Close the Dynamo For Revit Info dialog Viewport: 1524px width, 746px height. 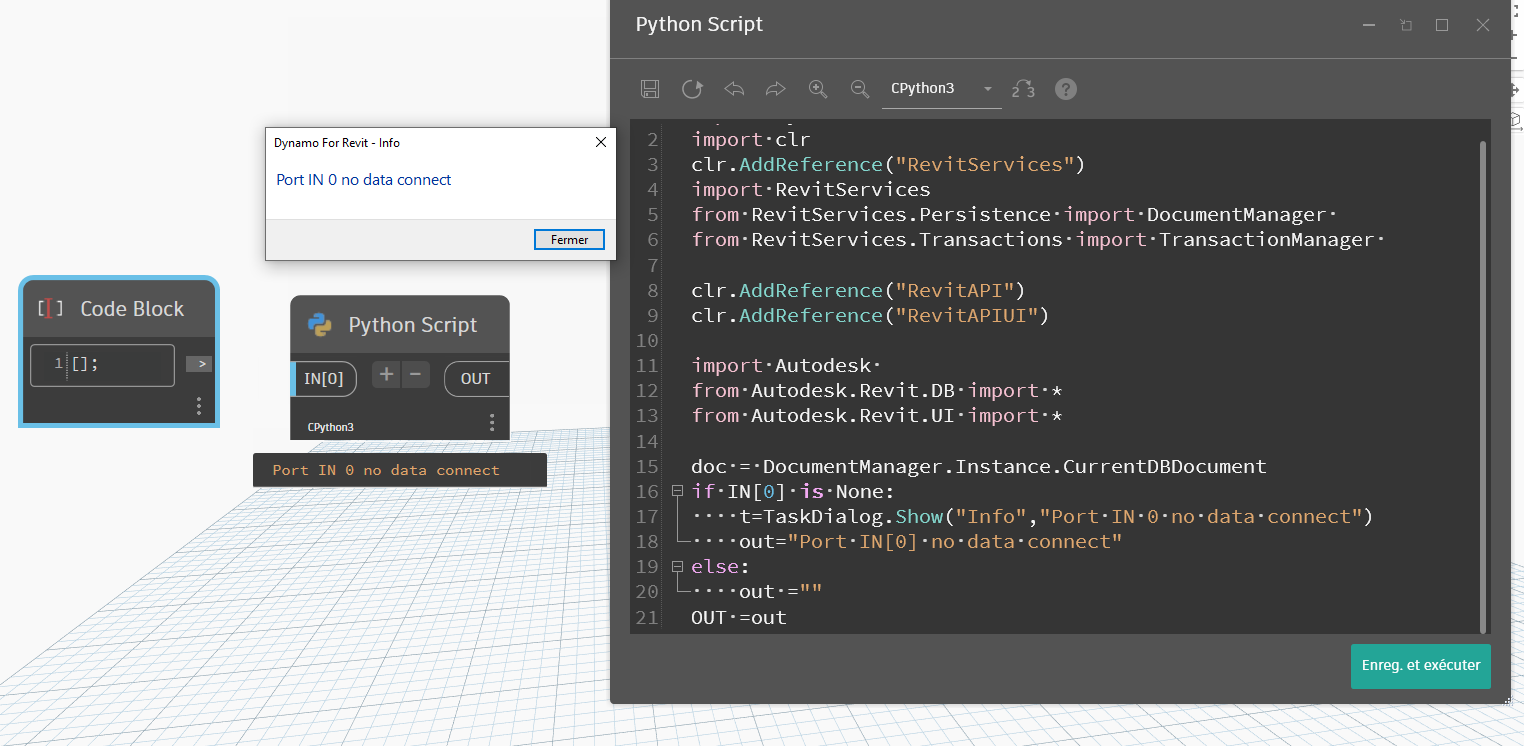pyautogui.click(x=601, y=142)
